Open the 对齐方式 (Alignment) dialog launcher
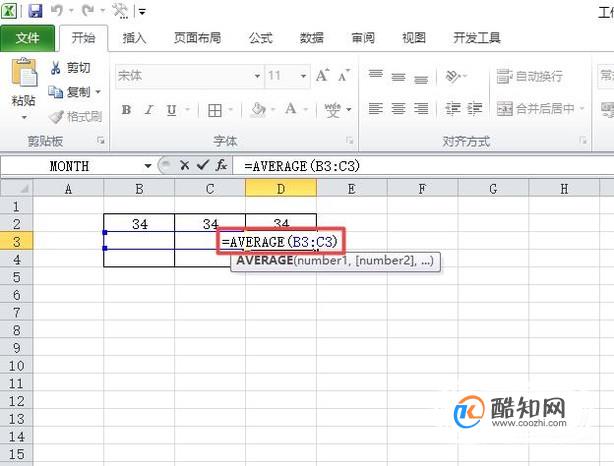The height and width of the screenshot is (466, 614). 583,140
